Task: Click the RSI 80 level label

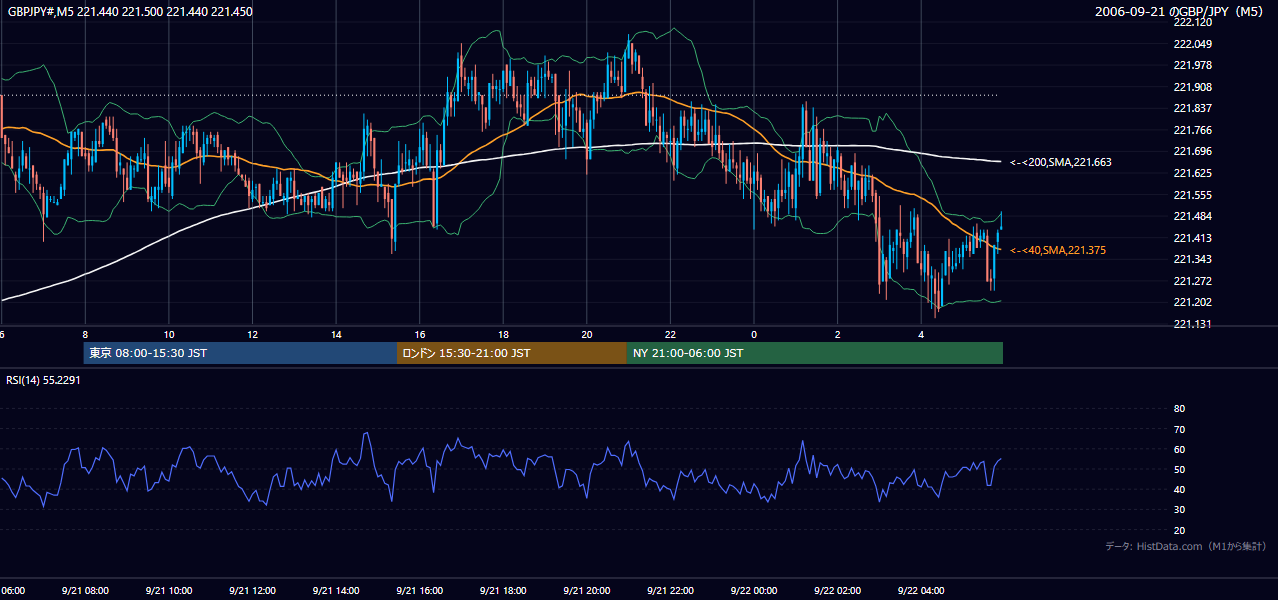Action: click(1179, 409)
